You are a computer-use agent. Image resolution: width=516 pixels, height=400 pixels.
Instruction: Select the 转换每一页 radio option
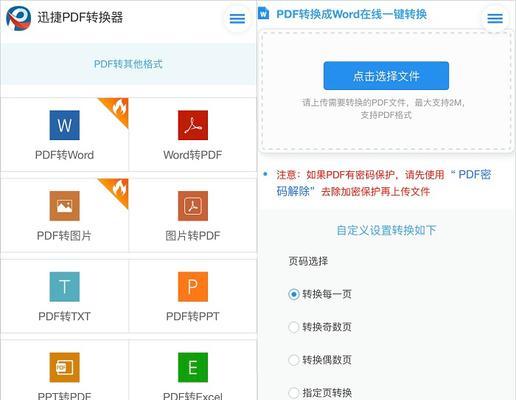294,294
